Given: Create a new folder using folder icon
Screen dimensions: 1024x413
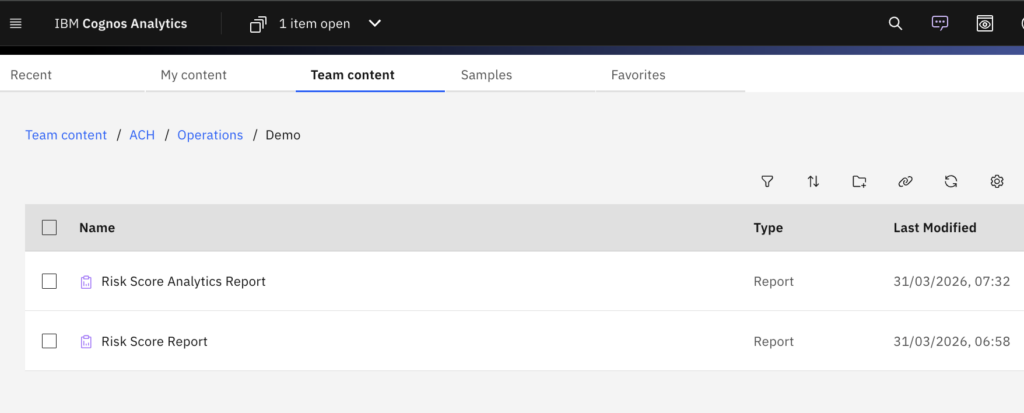Looking at the screenshot, I should (859, 181).
